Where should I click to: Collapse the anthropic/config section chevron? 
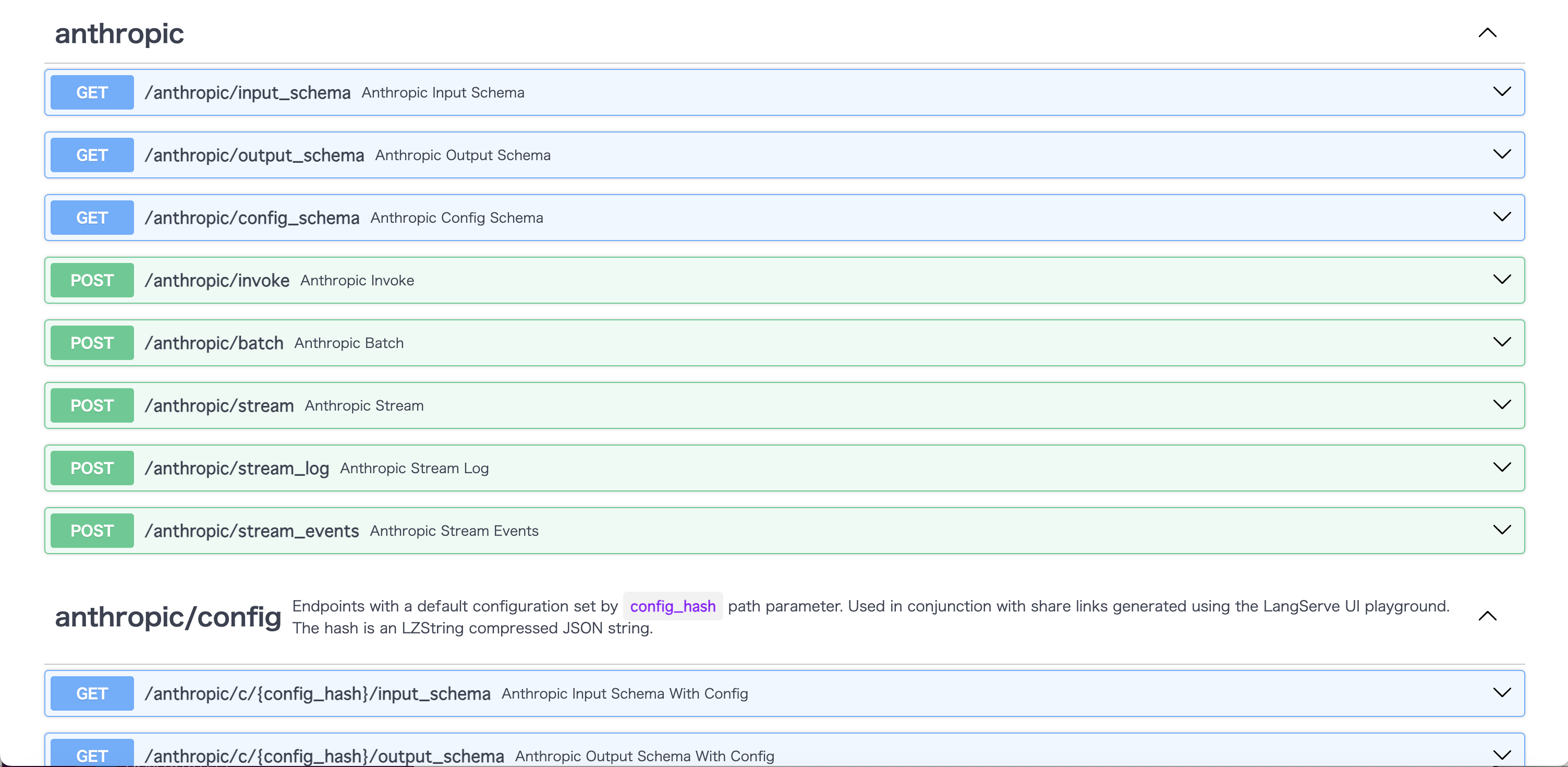1487,616
